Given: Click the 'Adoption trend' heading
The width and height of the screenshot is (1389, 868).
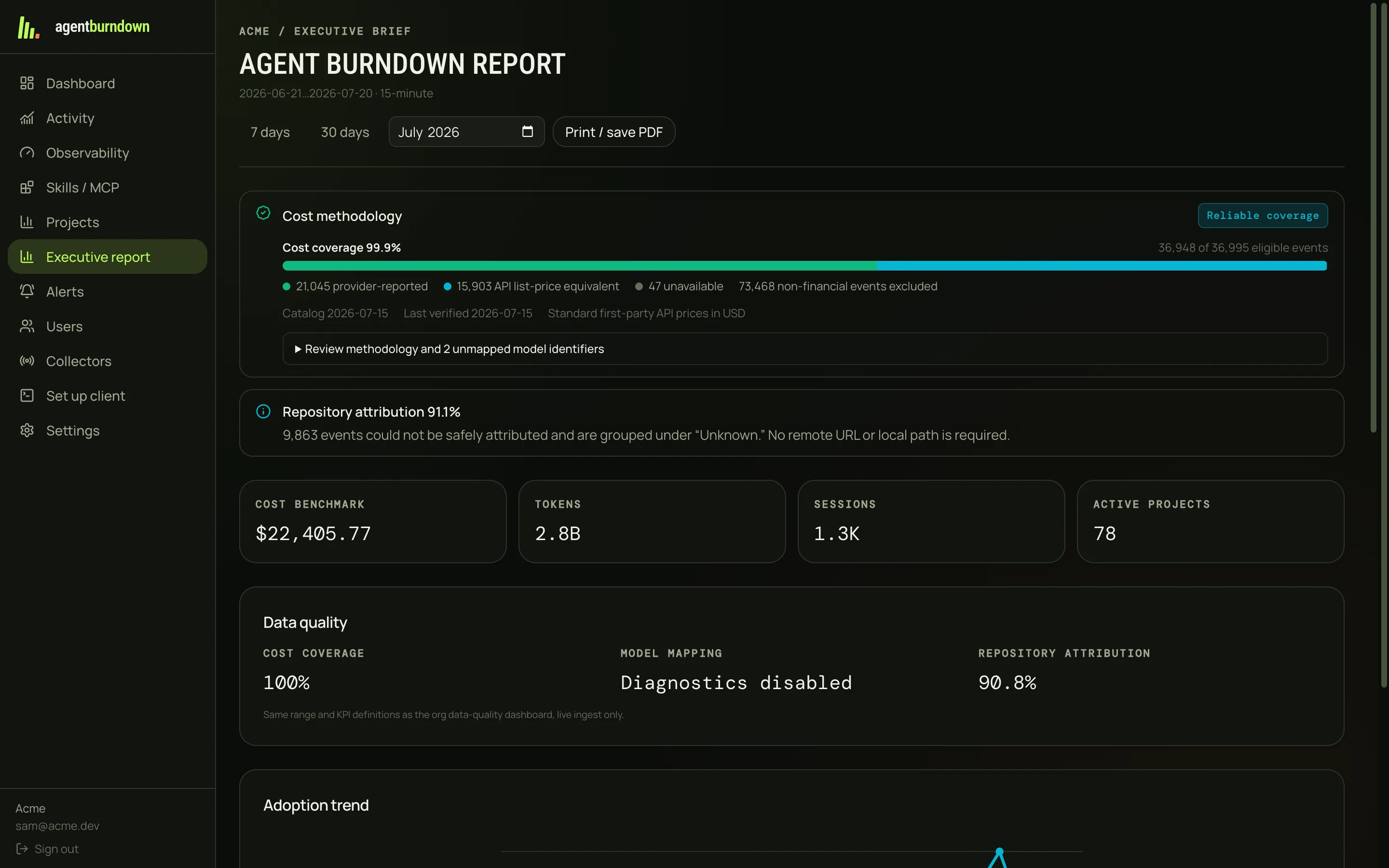Looking at the screenshot, I should point(316,805).
